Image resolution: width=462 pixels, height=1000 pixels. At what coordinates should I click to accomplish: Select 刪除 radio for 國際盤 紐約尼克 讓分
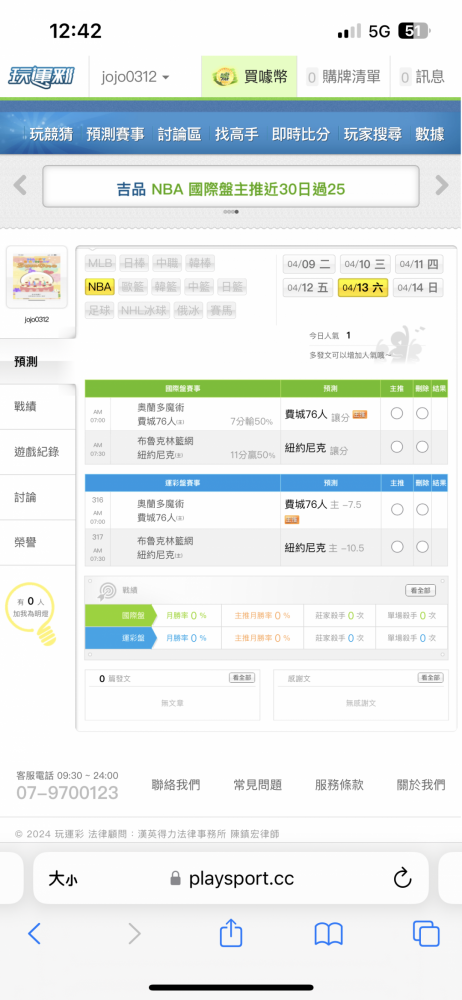pyautogui.click(x=422, y=446)
